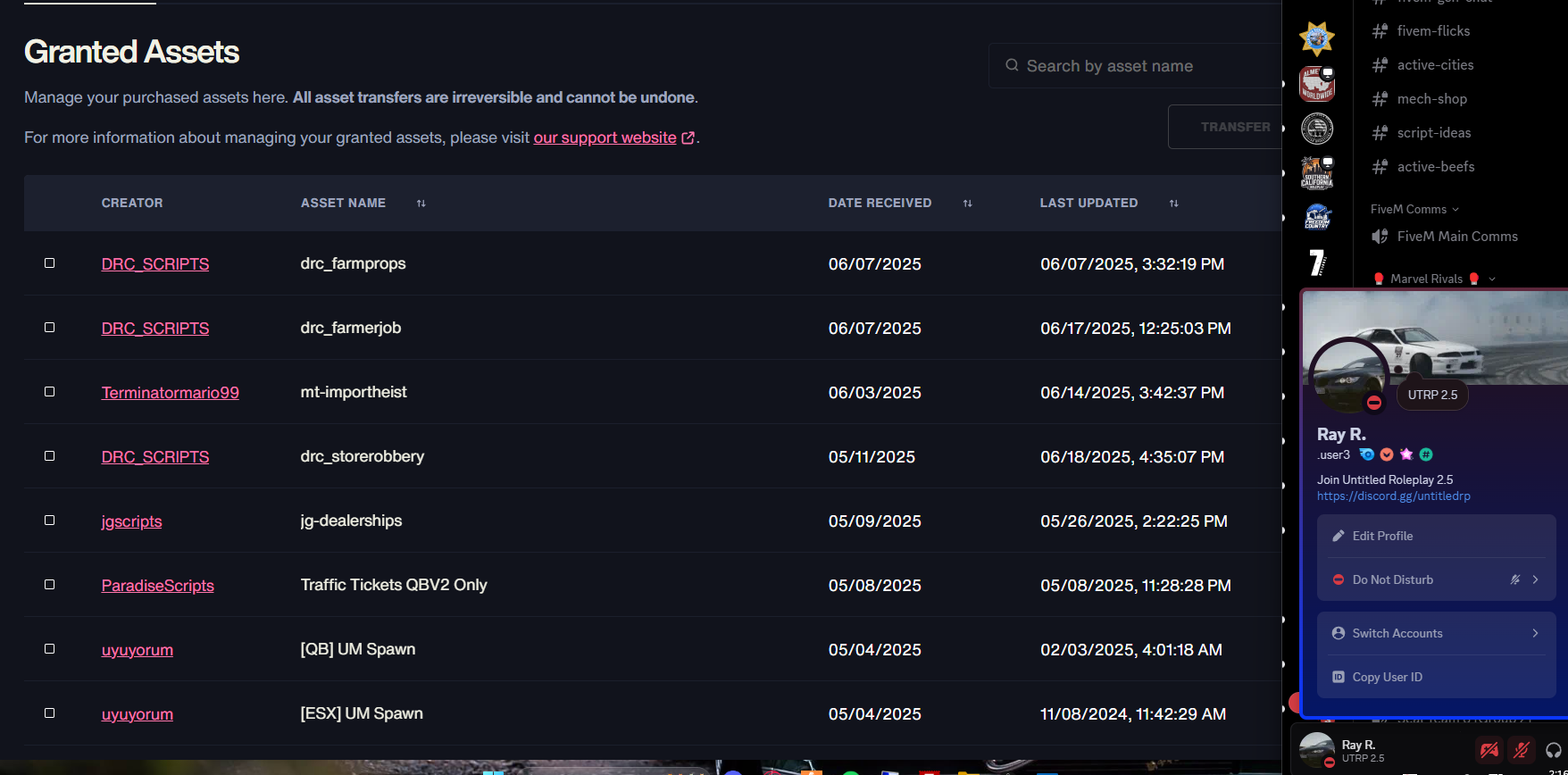Open the round black-and-white seal server icon
This screenshot has height=775, width=1568.
(x=1316, y=129)
